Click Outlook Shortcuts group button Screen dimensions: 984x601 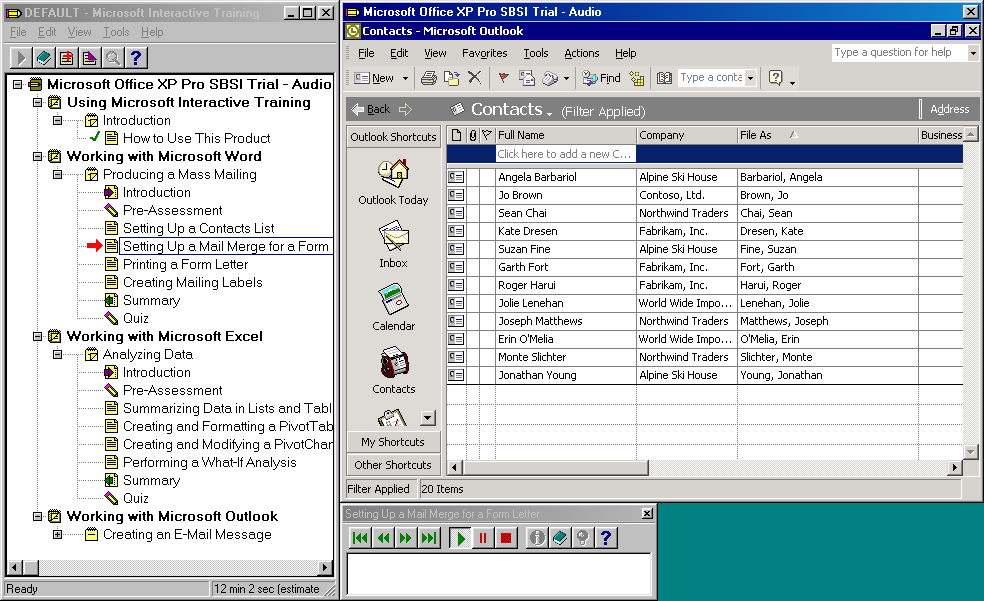(393, 137)
